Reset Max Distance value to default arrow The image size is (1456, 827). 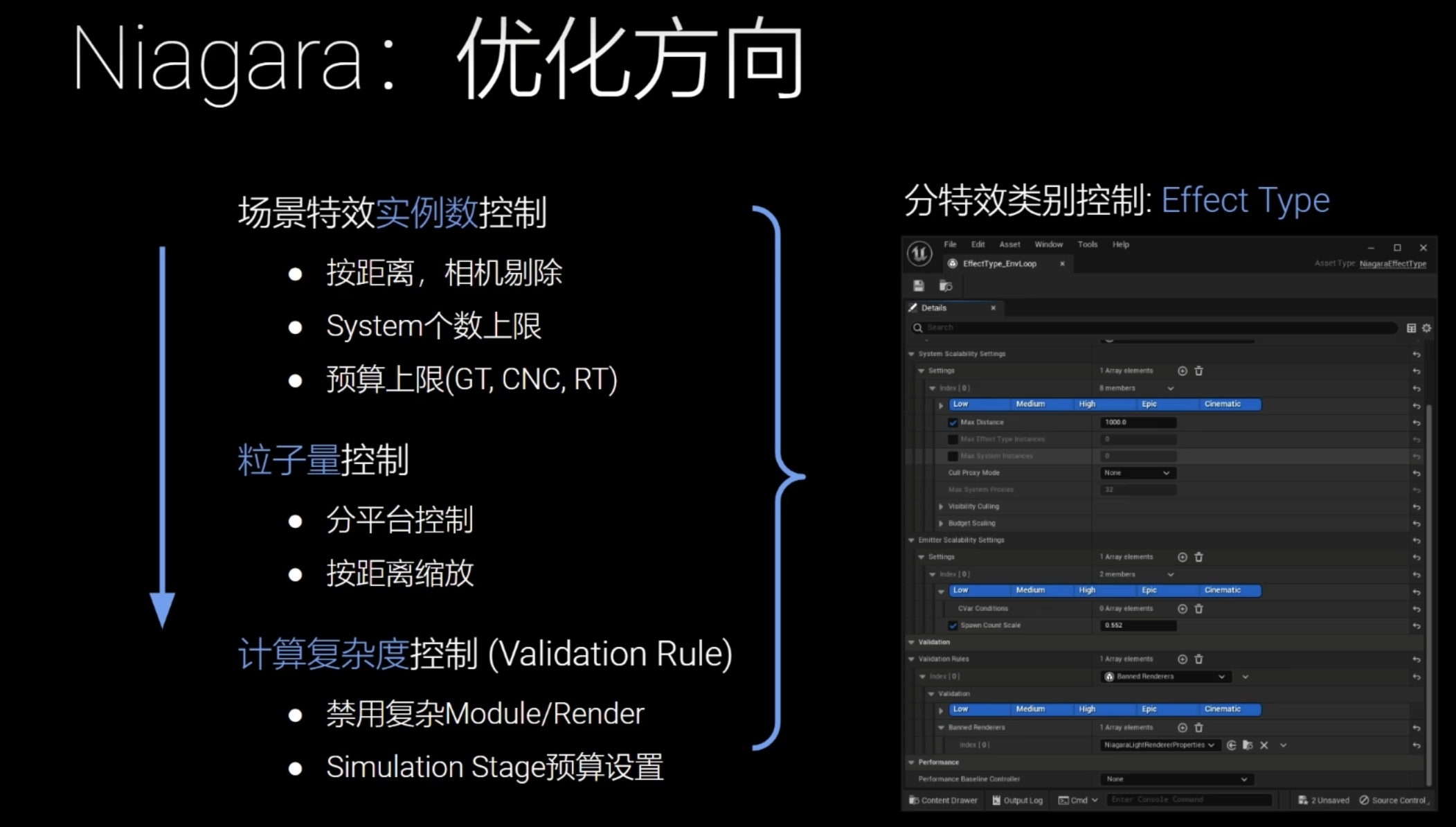point(1417,423)
